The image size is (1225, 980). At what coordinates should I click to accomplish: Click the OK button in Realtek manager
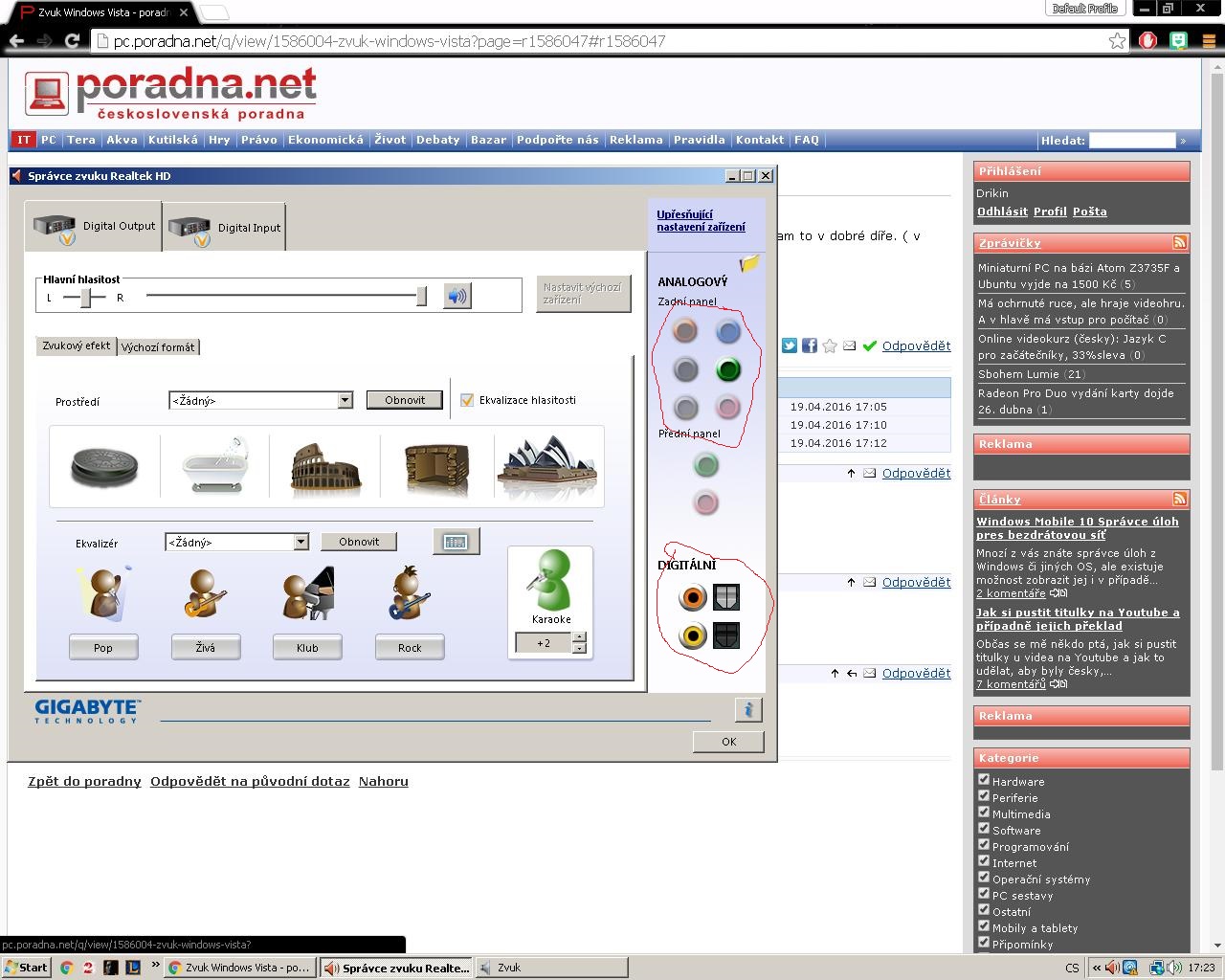click(728, 741)
